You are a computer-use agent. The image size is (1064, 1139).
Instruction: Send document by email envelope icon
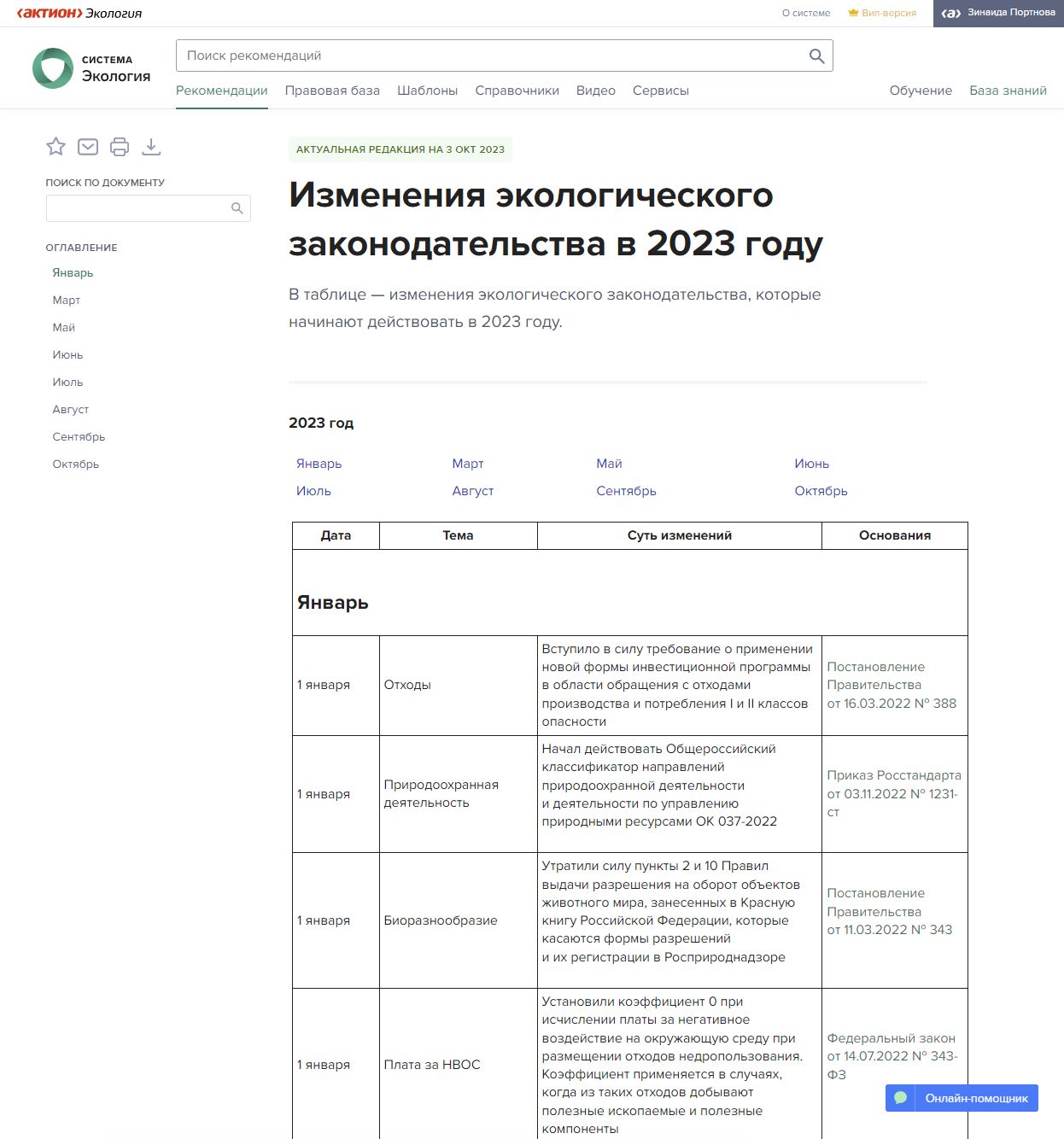pyautogui.click(x=88, y=147)
